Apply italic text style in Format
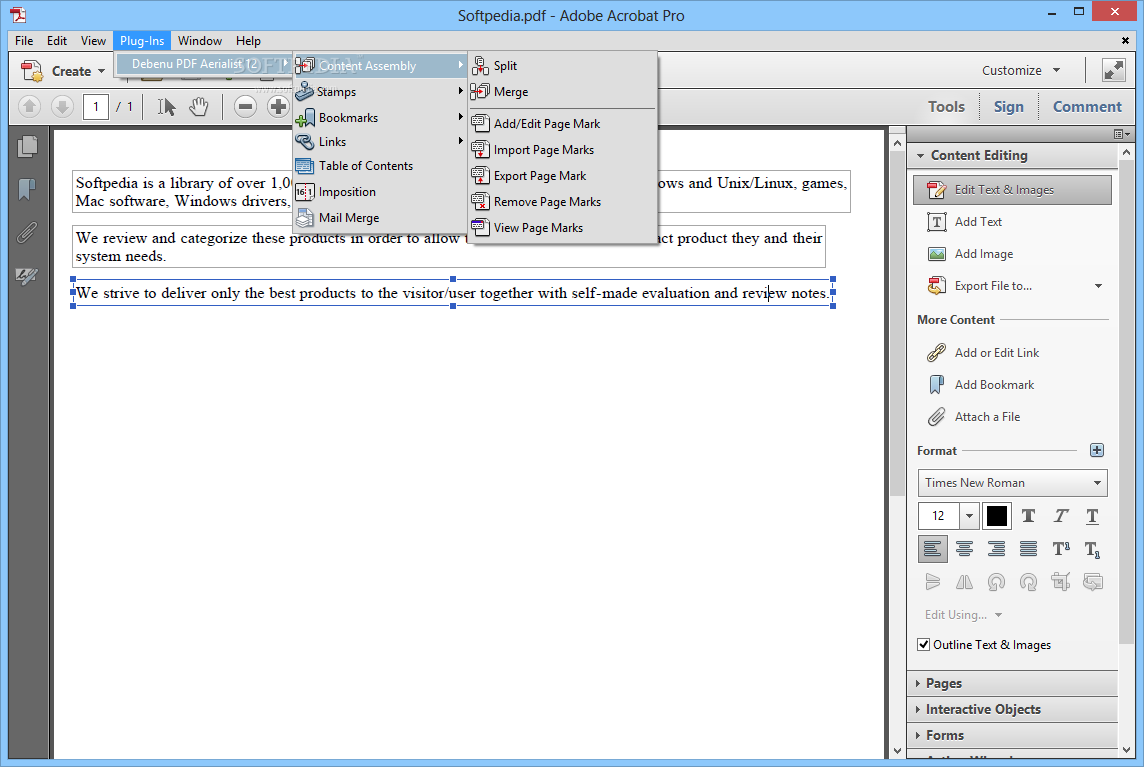The width and height of the screenshot is (1144, 767). (x=1060, y=516)
